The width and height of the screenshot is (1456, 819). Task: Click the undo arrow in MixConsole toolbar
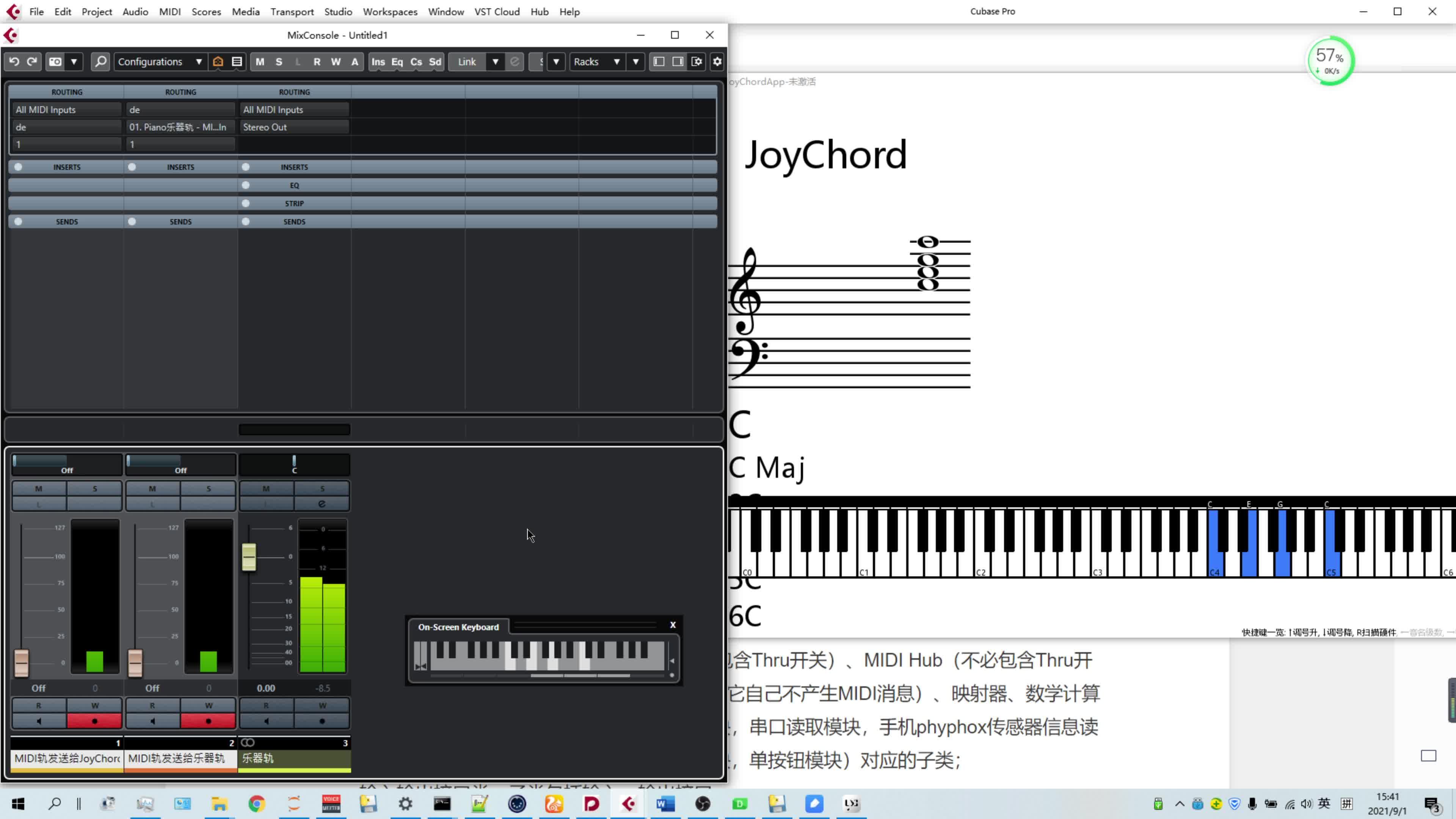[x=14, y=61]
